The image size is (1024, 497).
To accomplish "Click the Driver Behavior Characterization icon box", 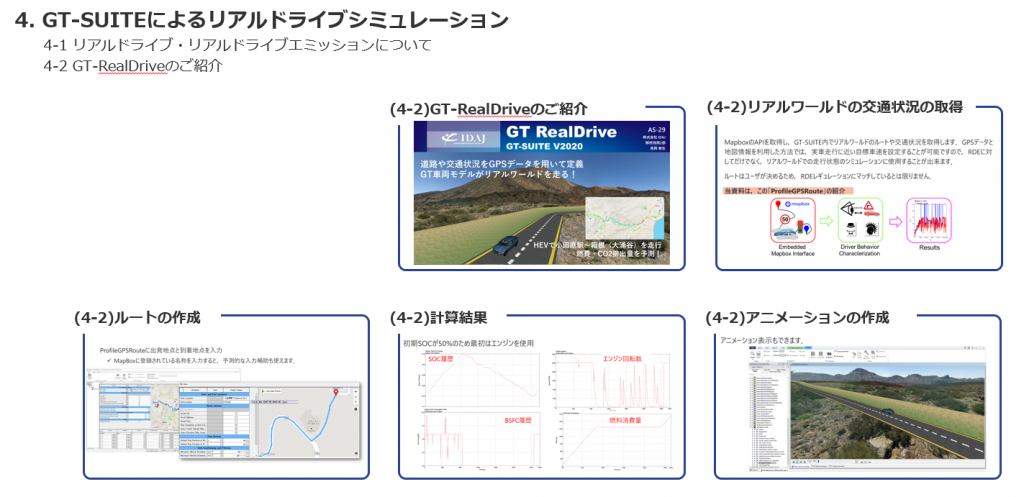I will [860, 222].
